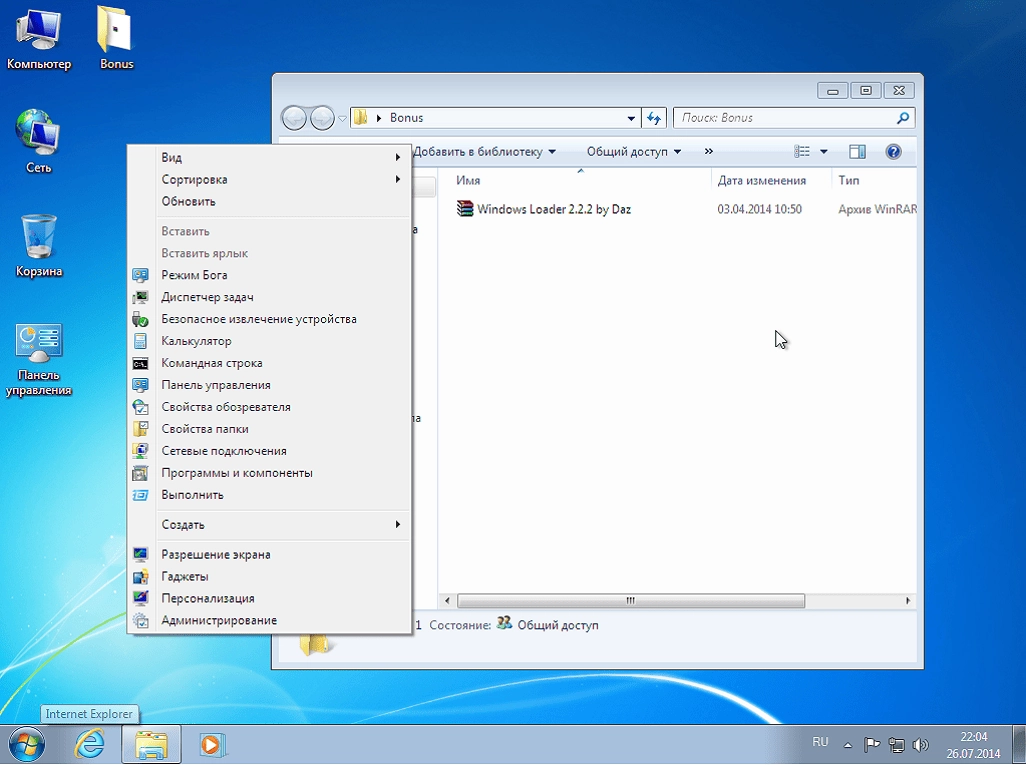Open Windows Media Player from taskbar
1026x765 pixels.
(x=211, y=745)
